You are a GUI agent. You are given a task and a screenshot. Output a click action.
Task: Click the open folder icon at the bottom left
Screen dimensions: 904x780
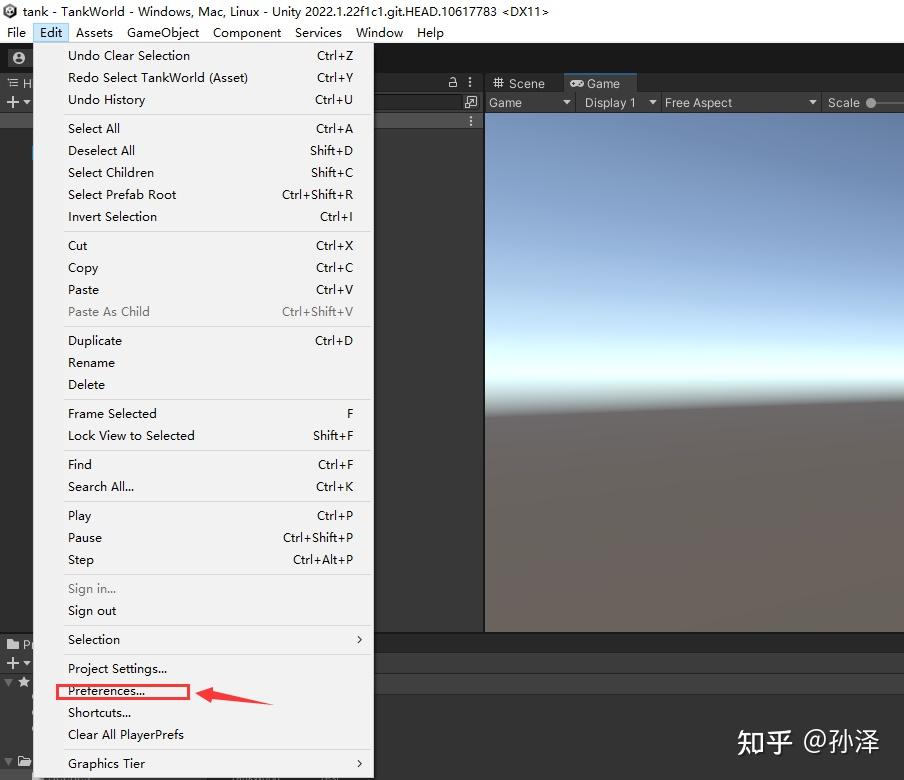[25, 762]
